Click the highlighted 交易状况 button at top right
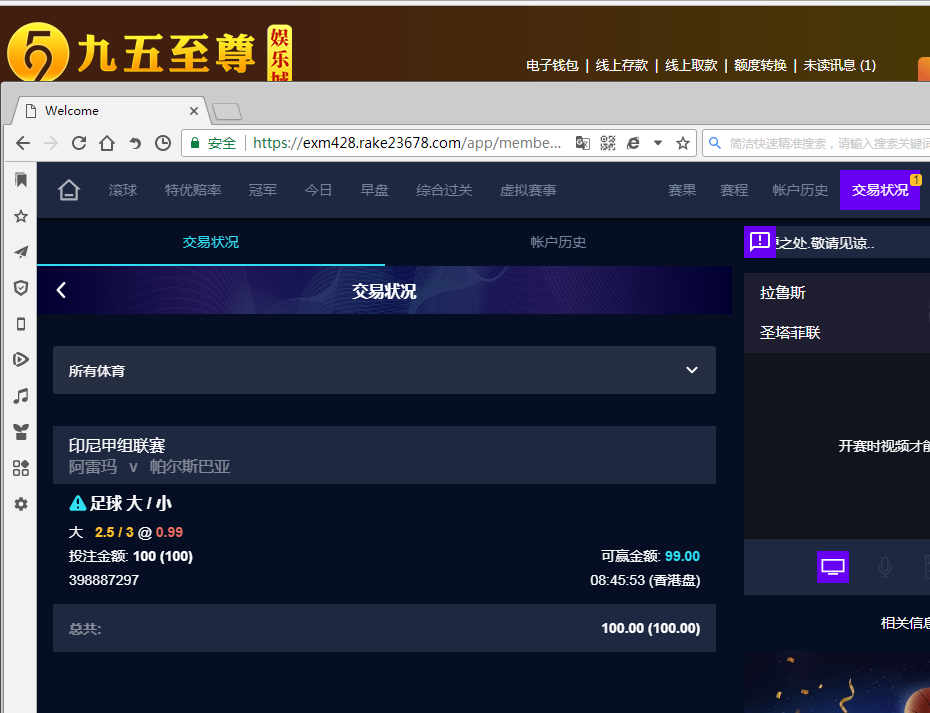Image resolution: width=930 pixels, height=713 pixels. (879, 190)
